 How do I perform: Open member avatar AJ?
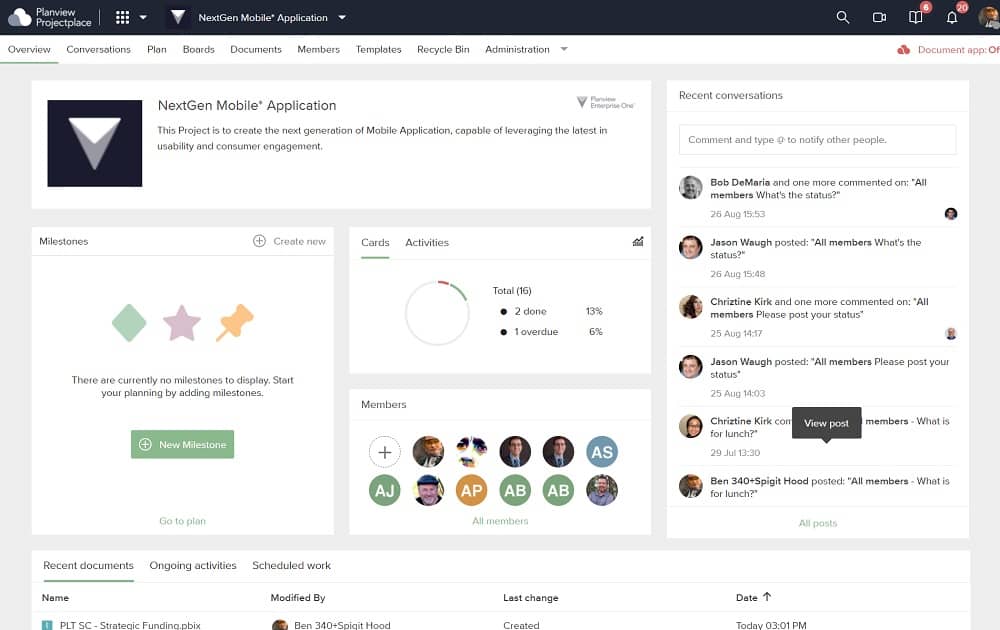385,490
